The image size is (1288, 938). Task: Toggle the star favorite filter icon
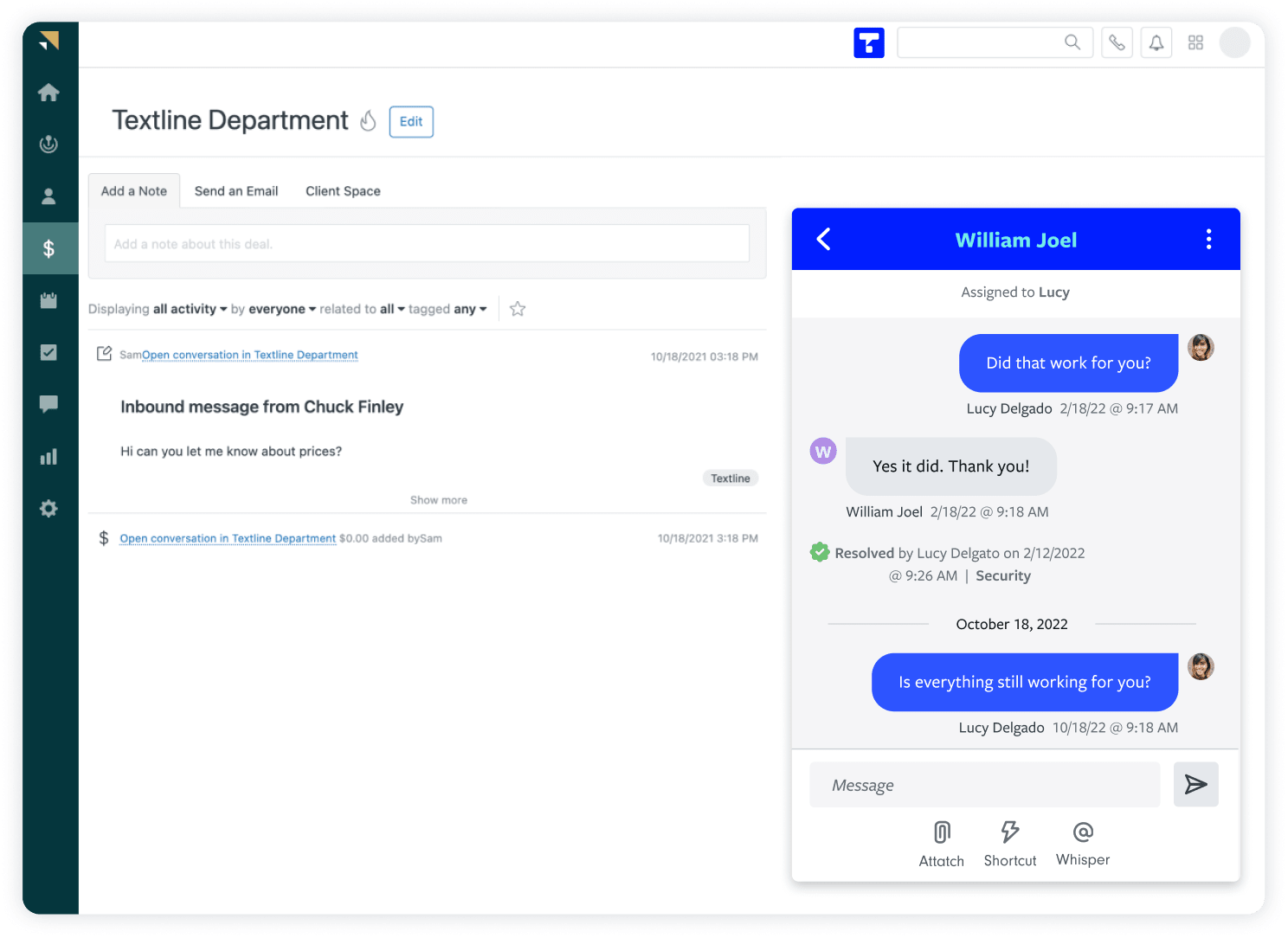[x=518, y=309]
